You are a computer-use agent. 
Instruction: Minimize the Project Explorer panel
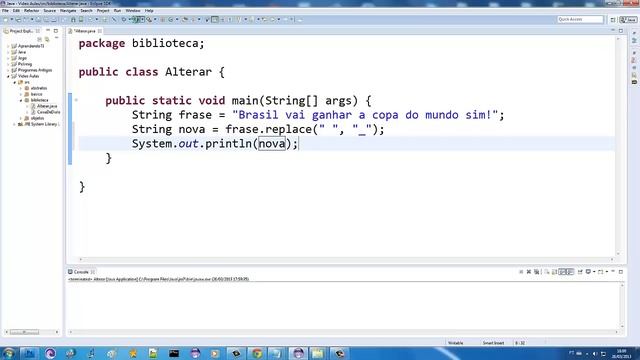click(48, 31)
